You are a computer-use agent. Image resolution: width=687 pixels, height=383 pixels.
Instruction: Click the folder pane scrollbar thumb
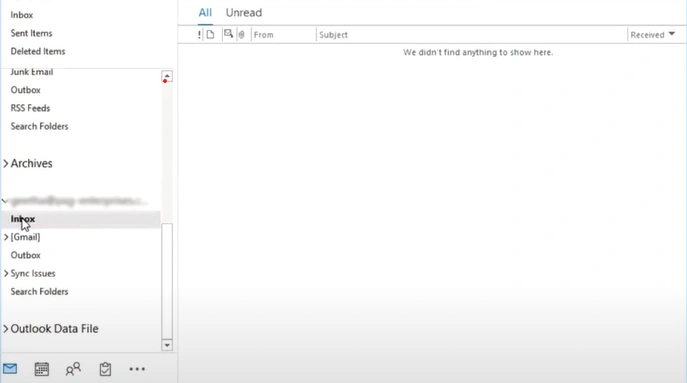coord(167,280)
